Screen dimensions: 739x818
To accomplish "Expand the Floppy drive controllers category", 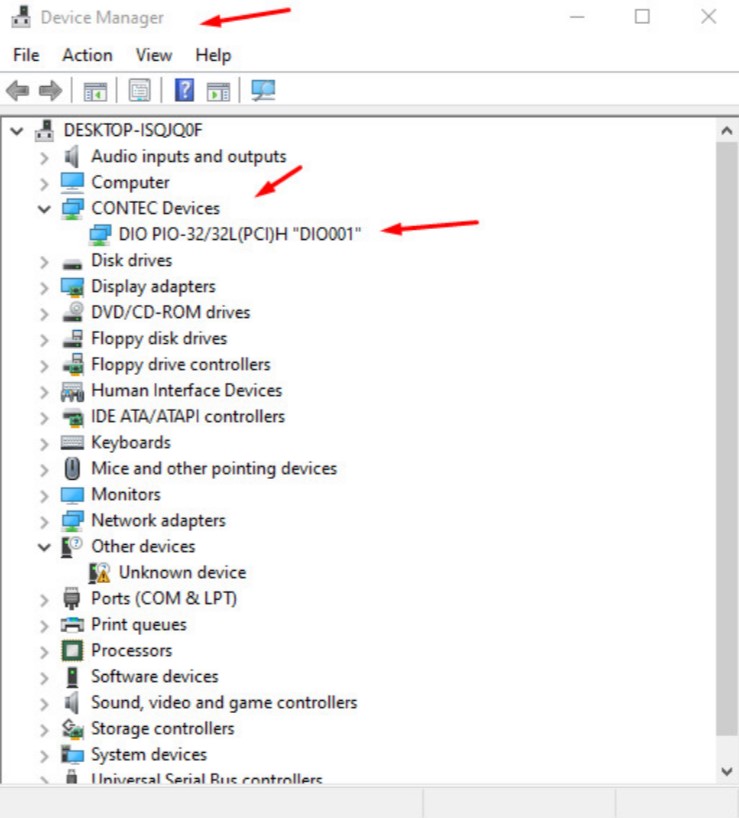I will (x=44, y=366).
